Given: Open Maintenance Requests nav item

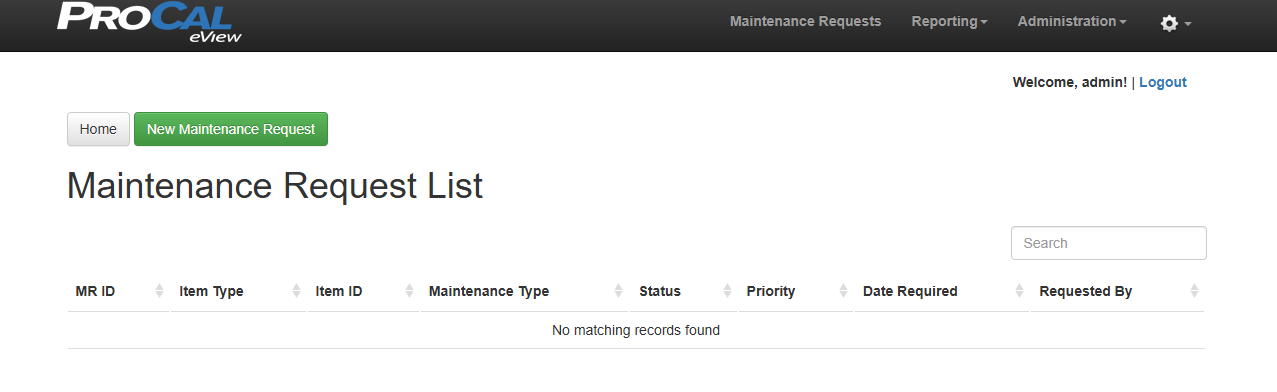Looking at the screenshot, I should click(805, 21).
